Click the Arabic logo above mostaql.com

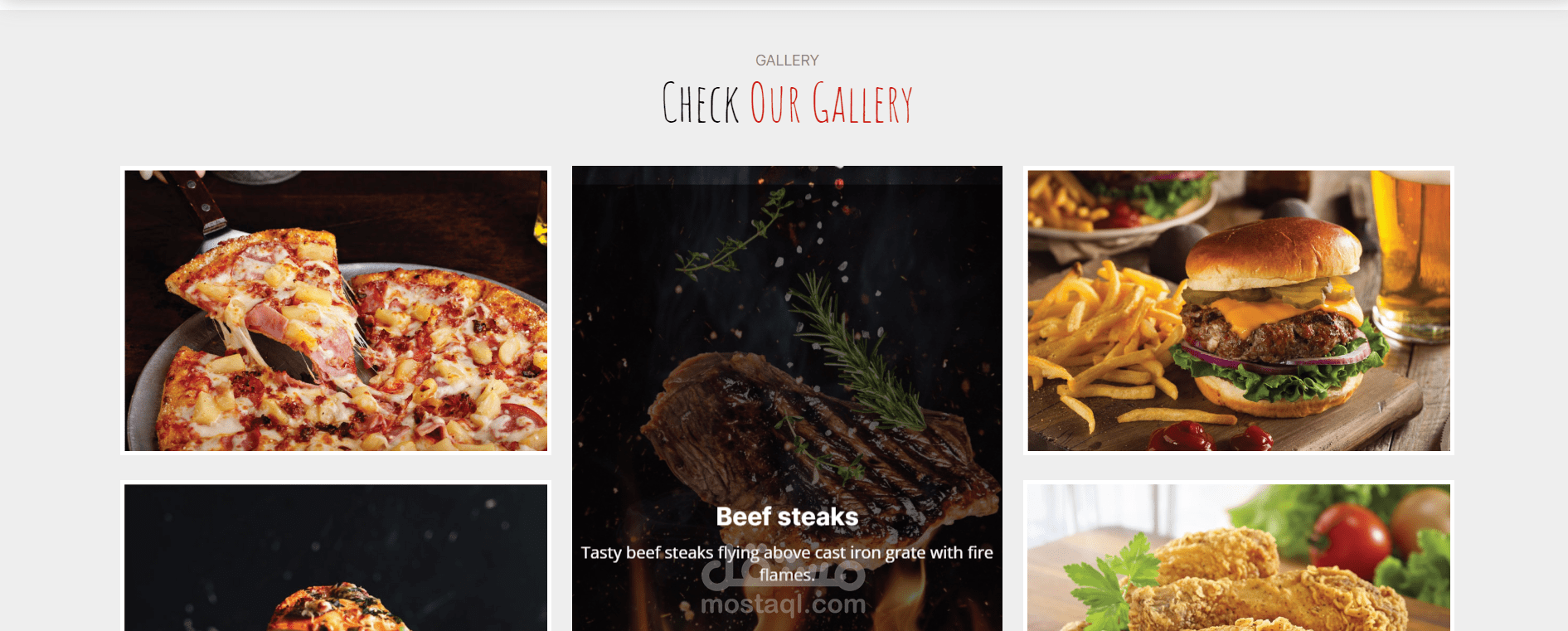point(784,574)
